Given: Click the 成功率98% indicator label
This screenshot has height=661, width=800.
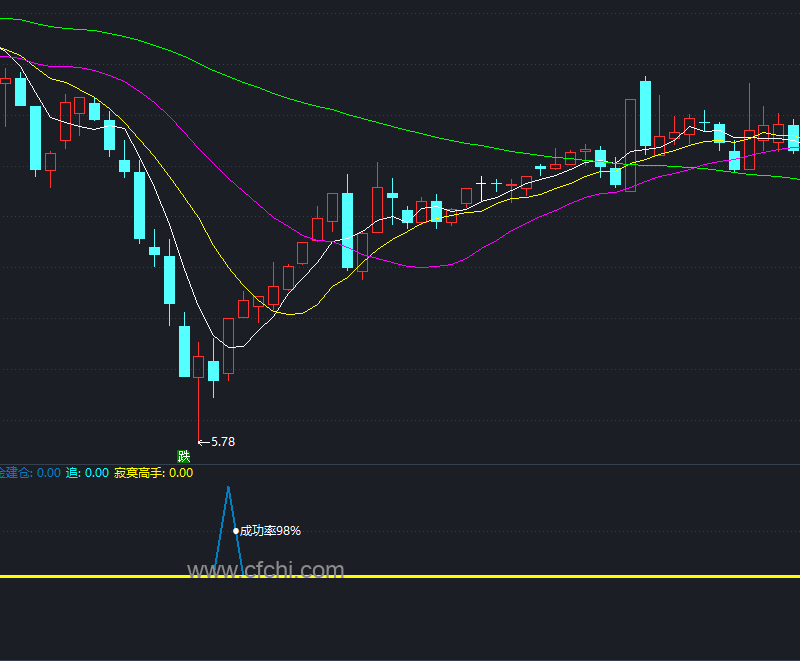Looking at the screenshot, I should point(270,531).
